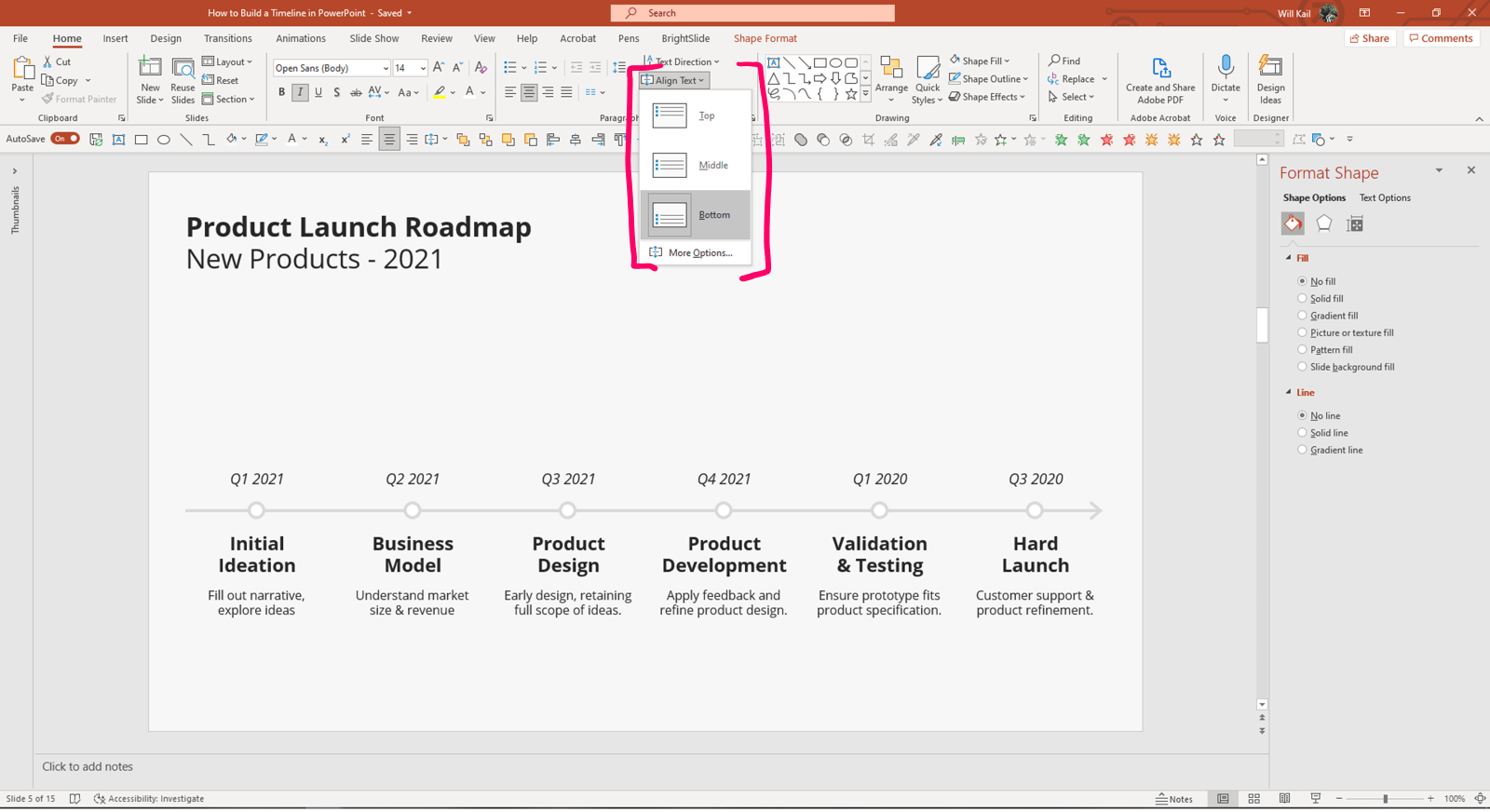Viewport: 1490px width, 812px height.
Task: Select Solid fill option
Action: pyautogui.click(x=1321, y=299)
